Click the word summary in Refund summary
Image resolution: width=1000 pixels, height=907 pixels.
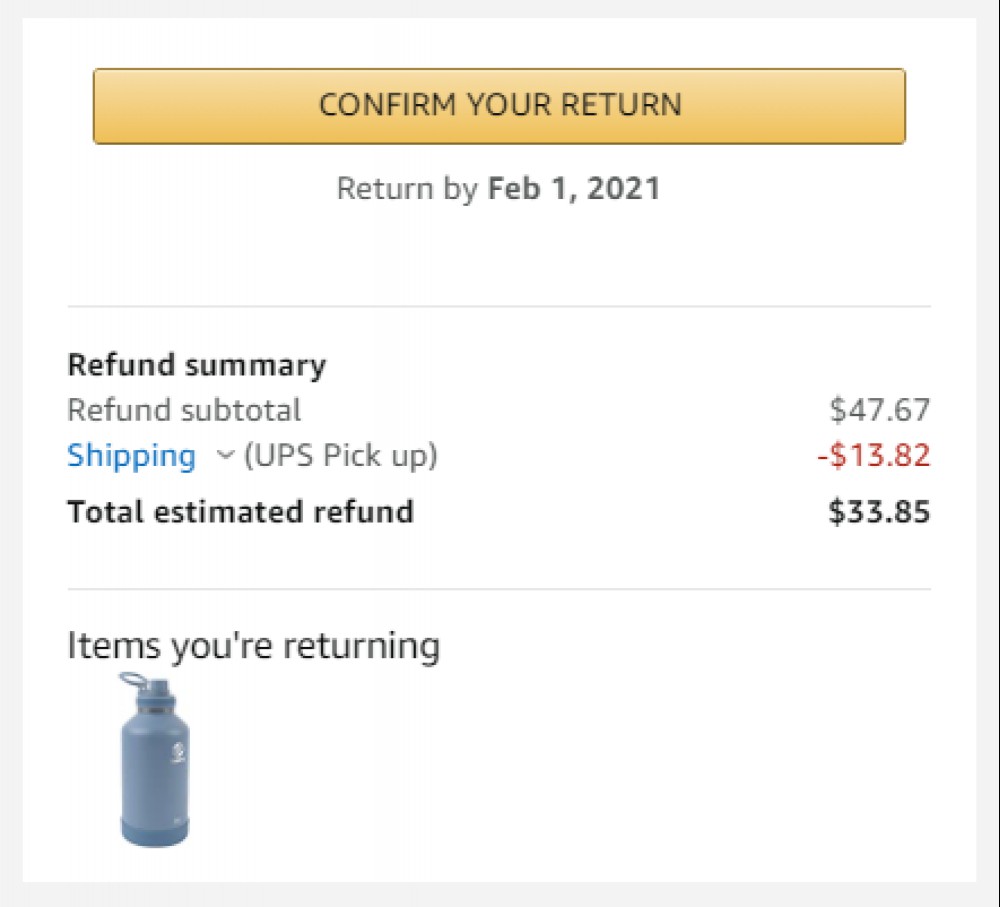256,367
